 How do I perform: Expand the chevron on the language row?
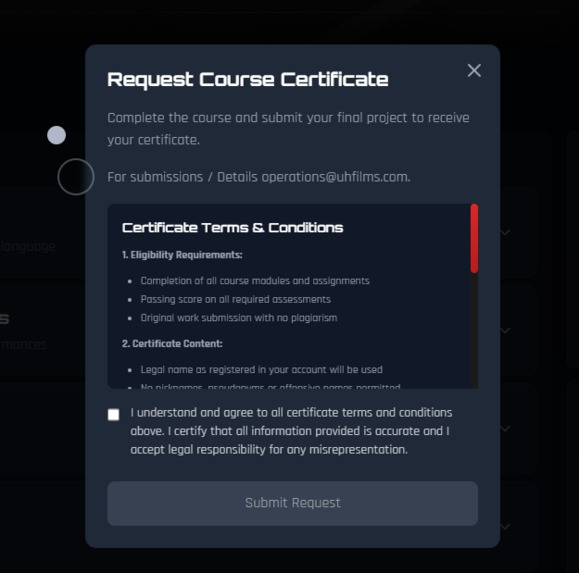tap(505, 232)
